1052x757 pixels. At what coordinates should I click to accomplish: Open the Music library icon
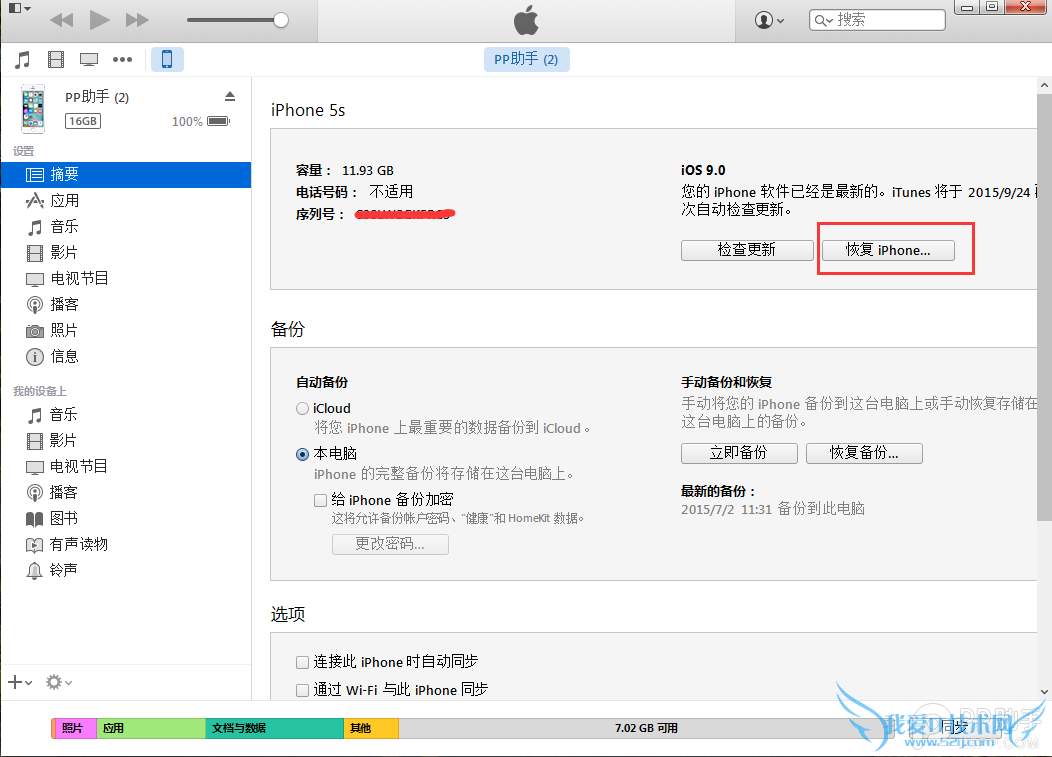(23, 60)
